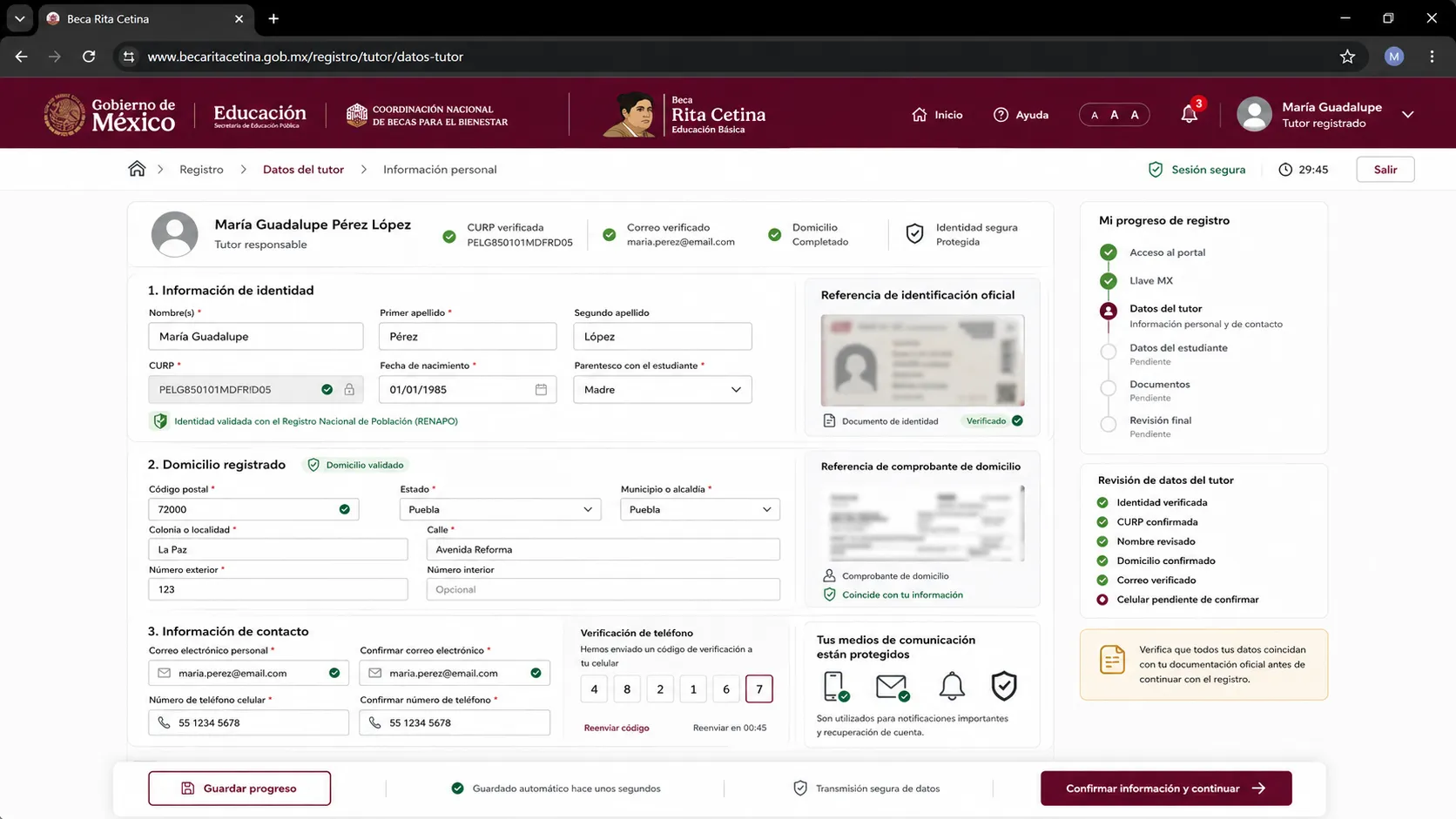Click Confirmar información y continuar
The width and height of the screenshot is (1456, 819).
click(x=1166, y=789)
